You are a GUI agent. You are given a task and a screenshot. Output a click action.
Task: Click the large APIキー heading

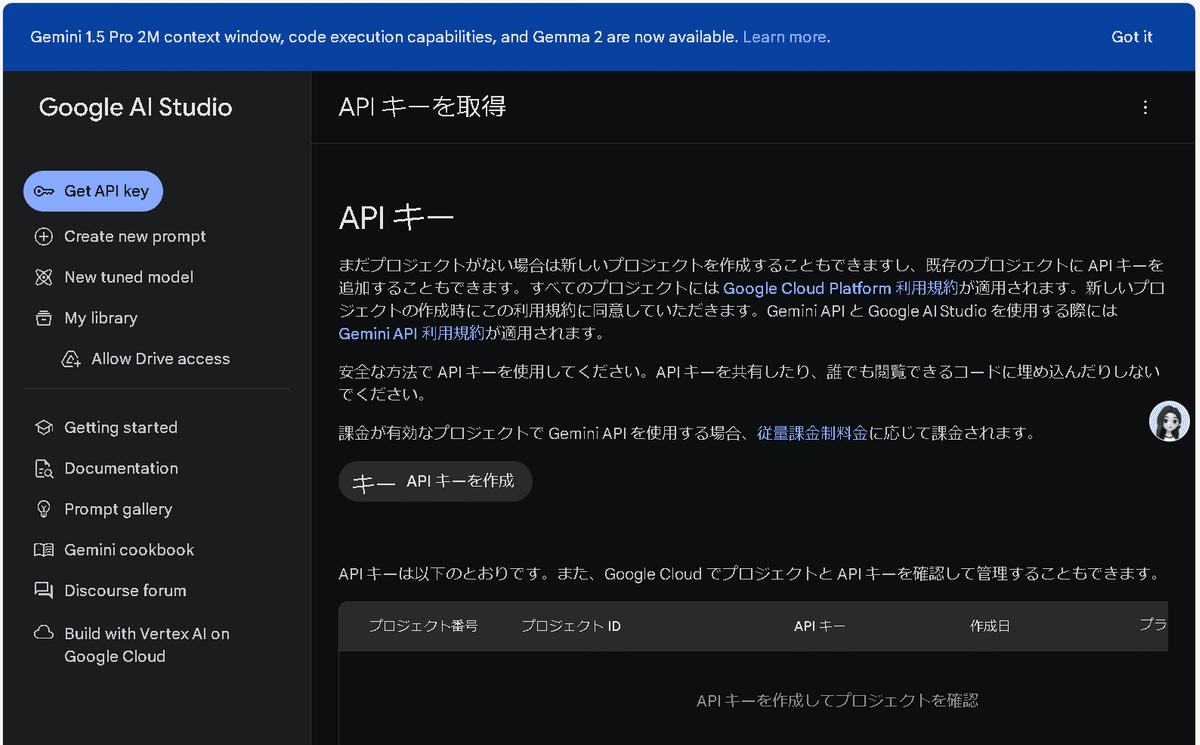tap(396, 218)
